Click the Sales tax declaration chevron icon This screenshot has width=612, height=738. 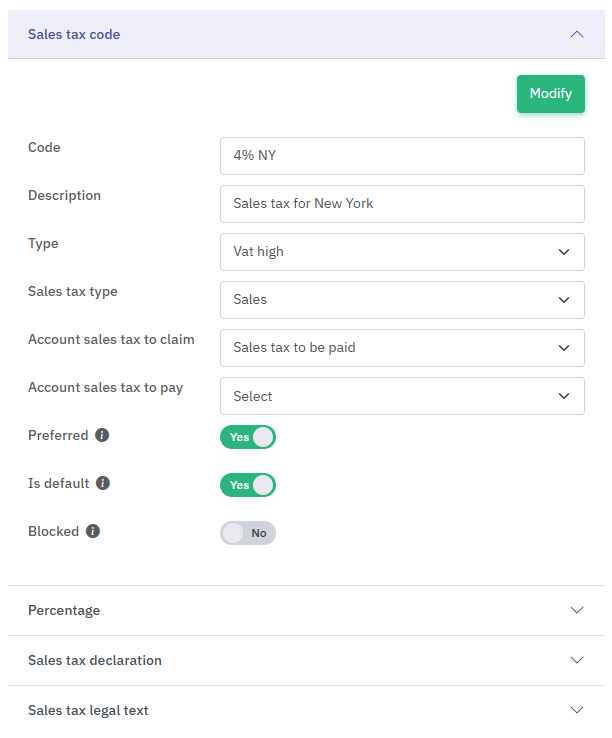click(x=576, y=660)
